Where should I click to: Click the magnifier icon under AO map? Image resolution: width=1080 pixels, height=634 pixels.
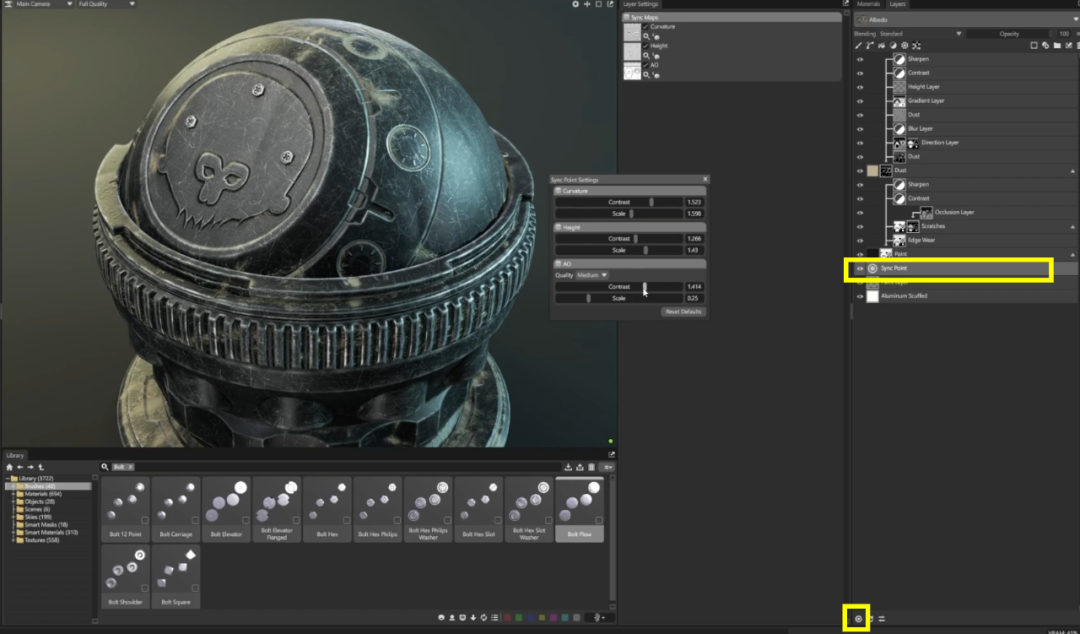[646, 74]
